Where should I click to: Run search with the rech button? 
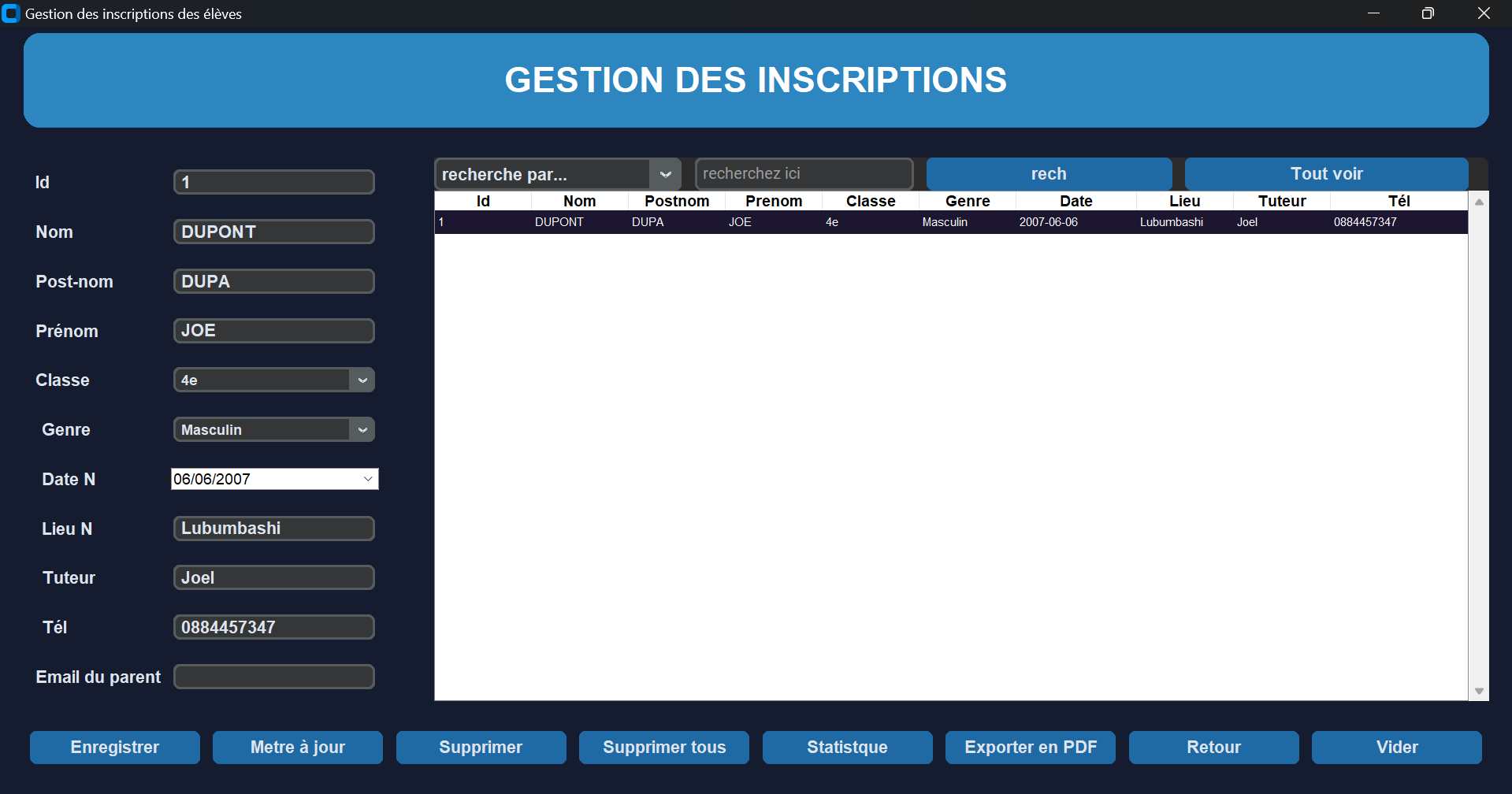[1049, 174]
